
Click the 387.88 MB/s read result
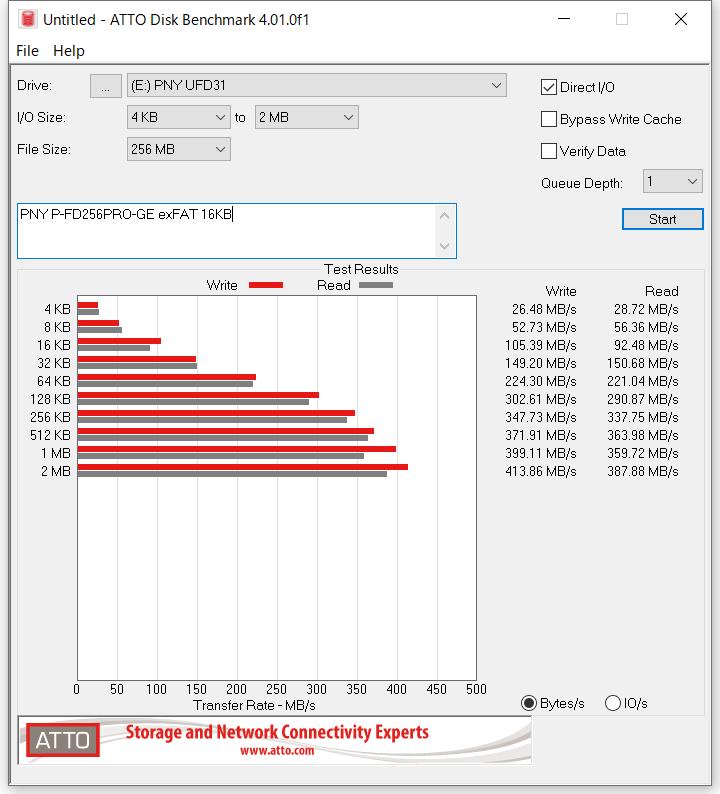643,471
